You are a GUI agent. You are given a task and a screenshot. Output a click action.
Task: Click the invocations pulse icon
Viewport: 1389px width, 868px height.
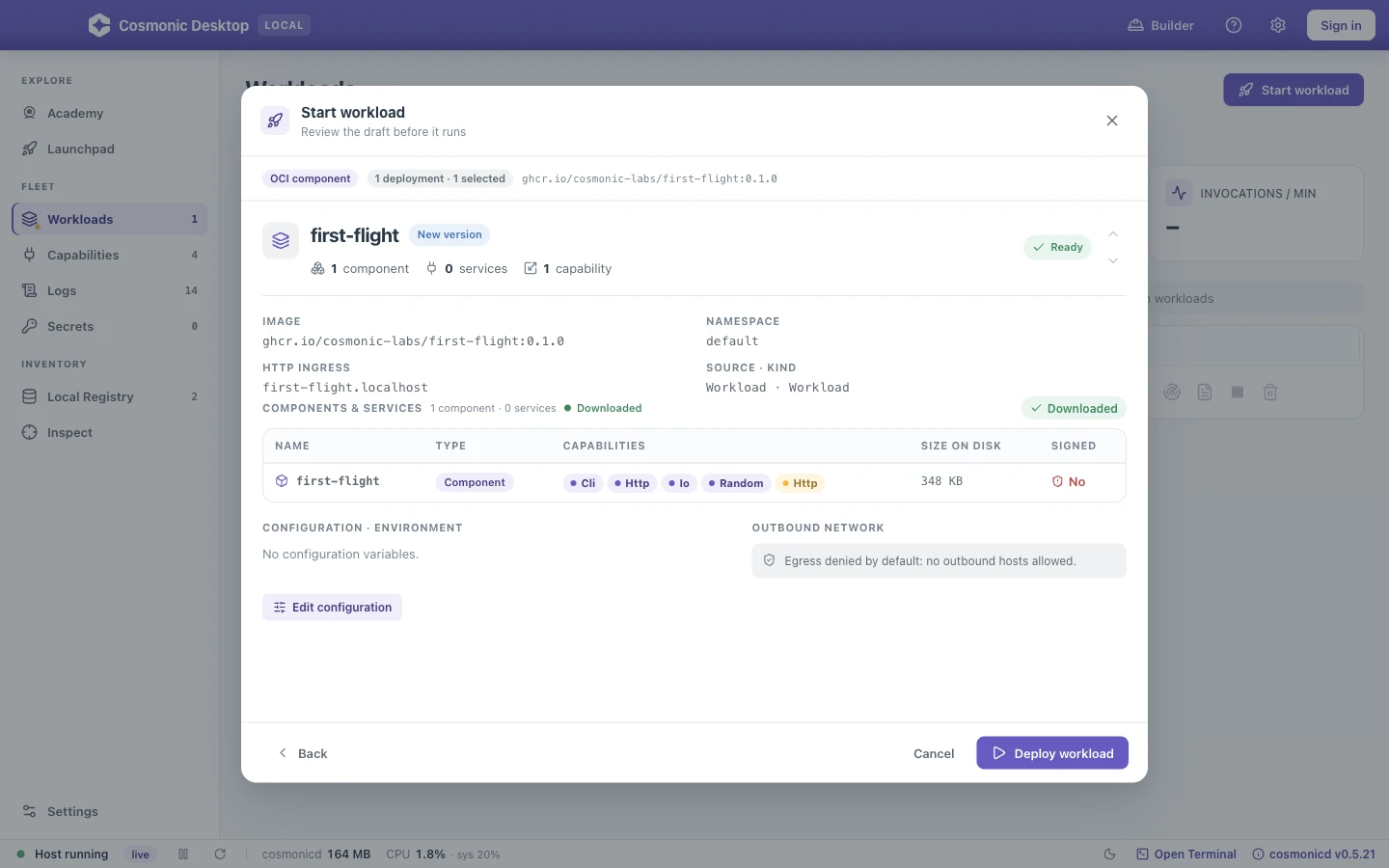(x=1179, y=193)
